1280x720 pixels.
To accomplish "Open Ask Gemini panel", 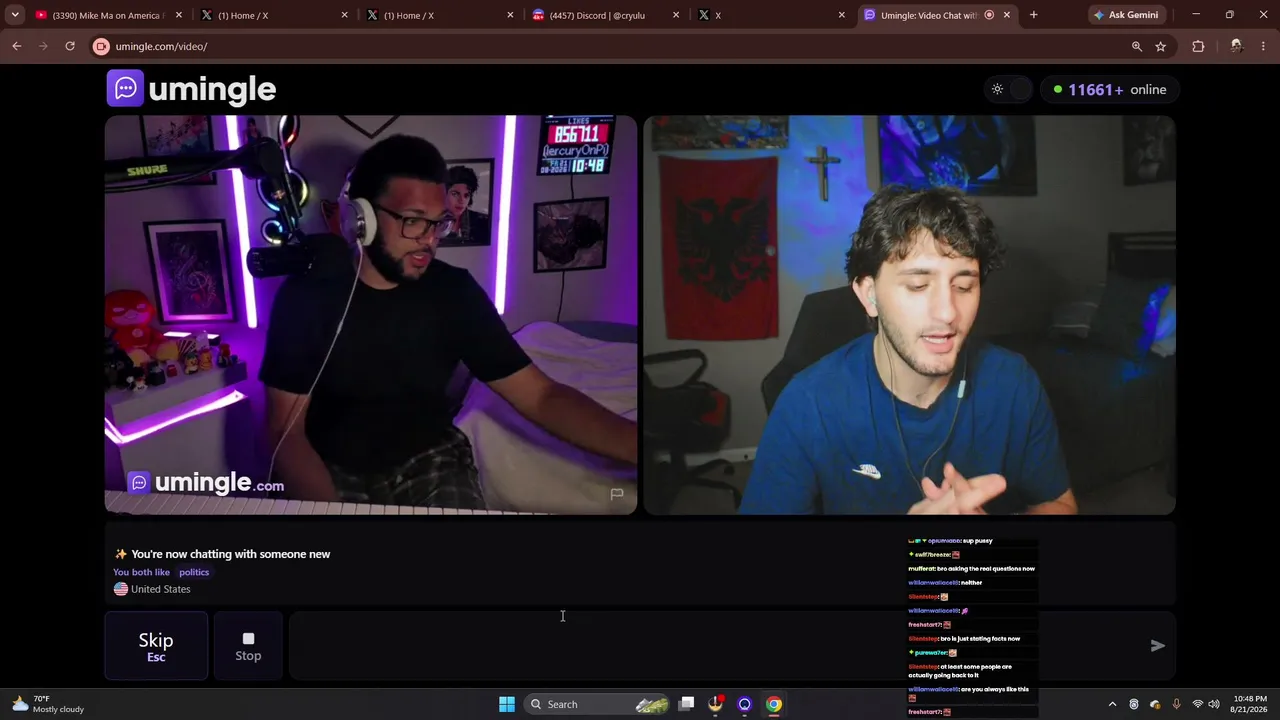I will point(1126,15).
